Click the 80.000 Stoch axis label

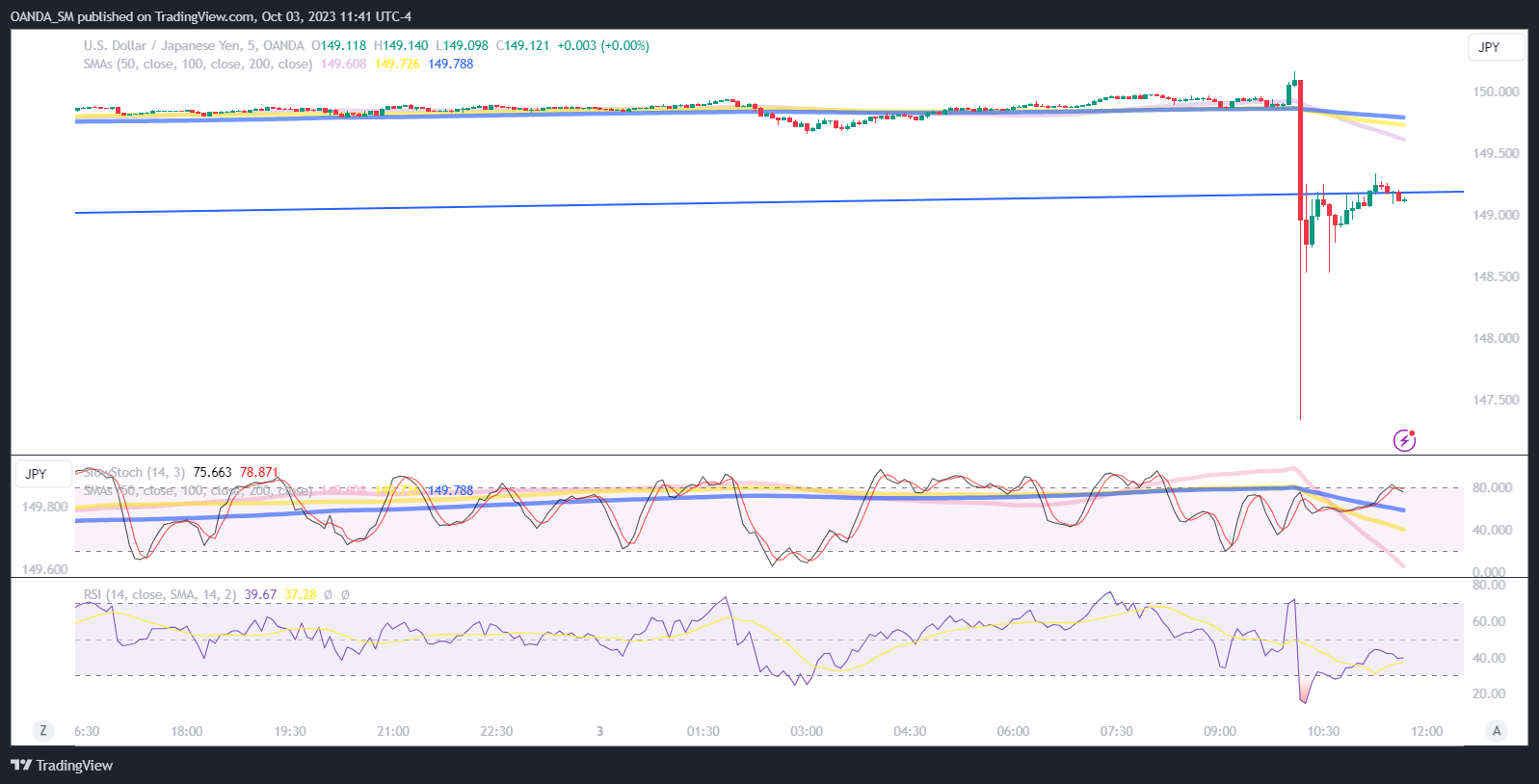1493,487
